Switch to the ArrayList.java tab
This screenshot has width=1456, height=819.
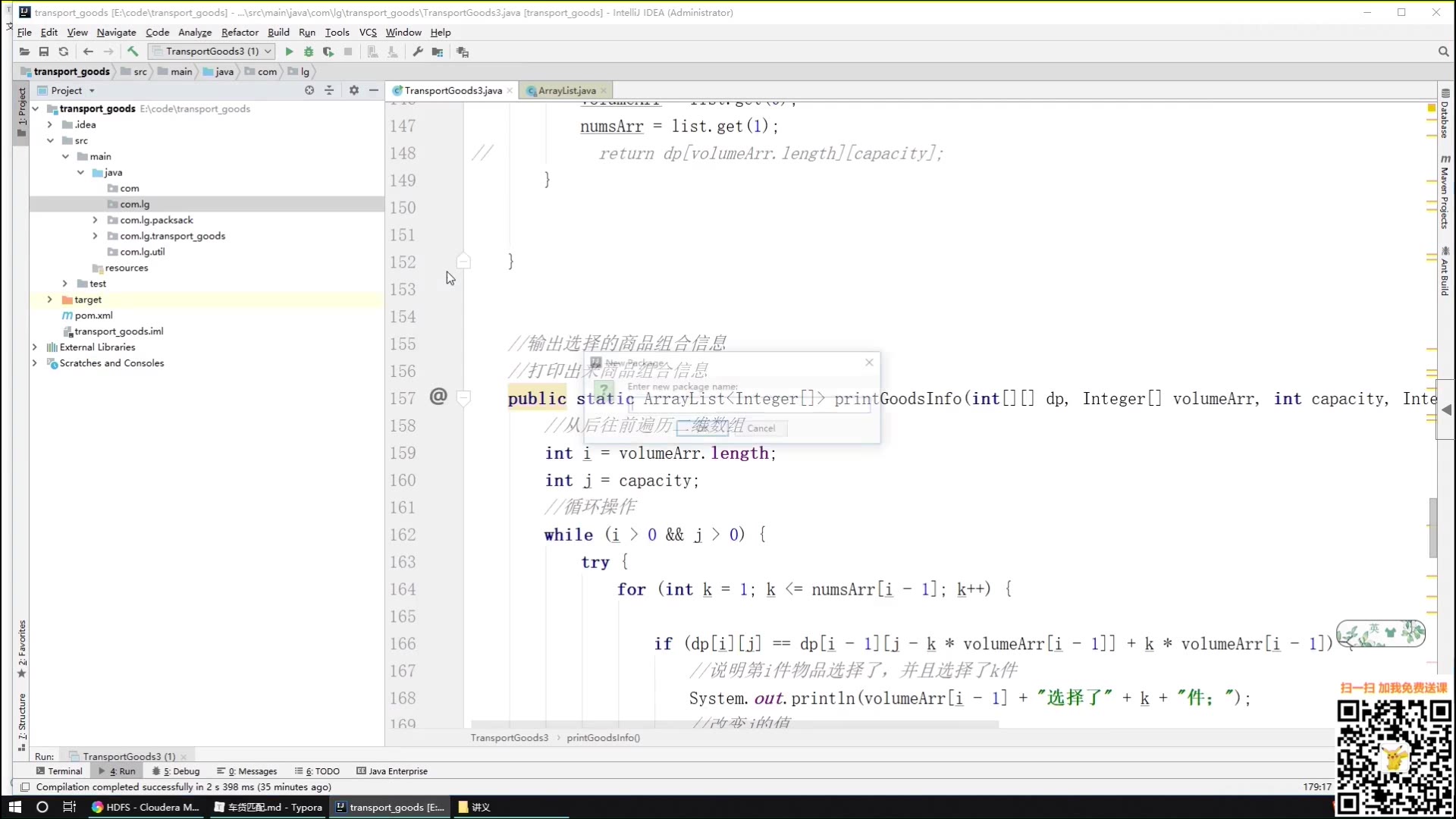pos(566,91)
